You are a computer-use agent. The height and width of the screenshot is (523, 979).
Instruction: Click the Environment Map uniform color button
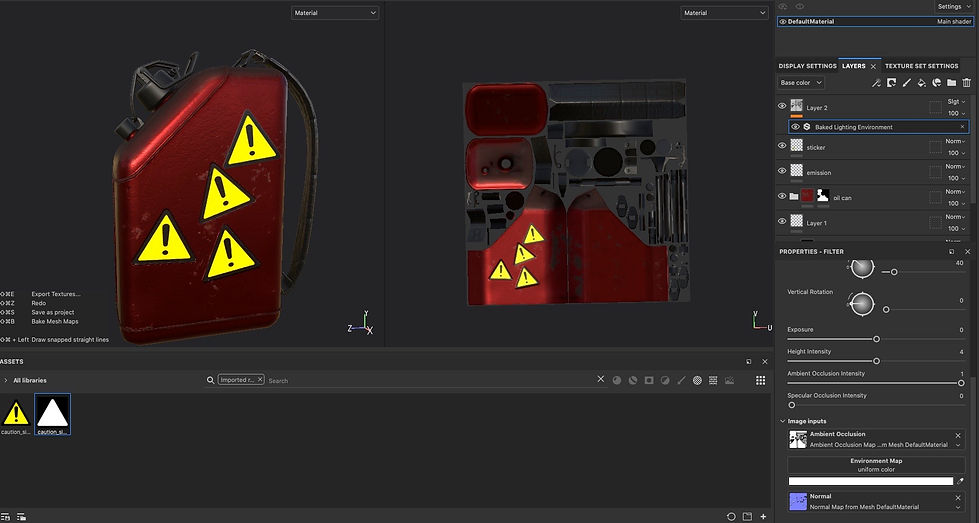[x=876, y=465]
